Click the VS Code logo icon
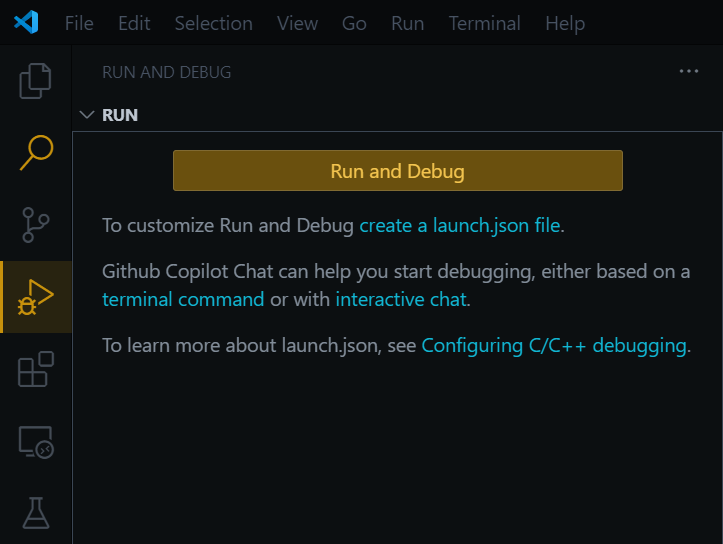723x544 pixels. 27,23
